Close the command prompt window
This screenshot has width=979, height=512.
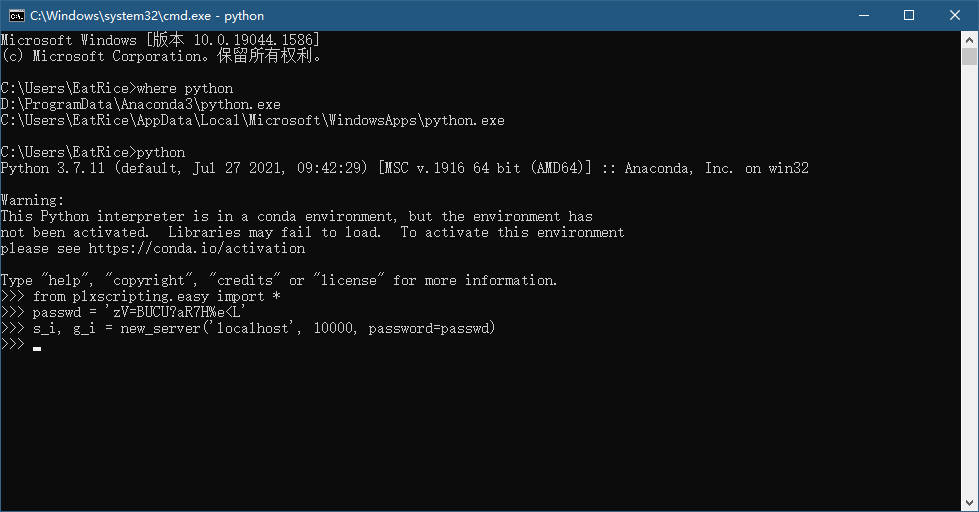pyautogui.click(x=955, y=16)
